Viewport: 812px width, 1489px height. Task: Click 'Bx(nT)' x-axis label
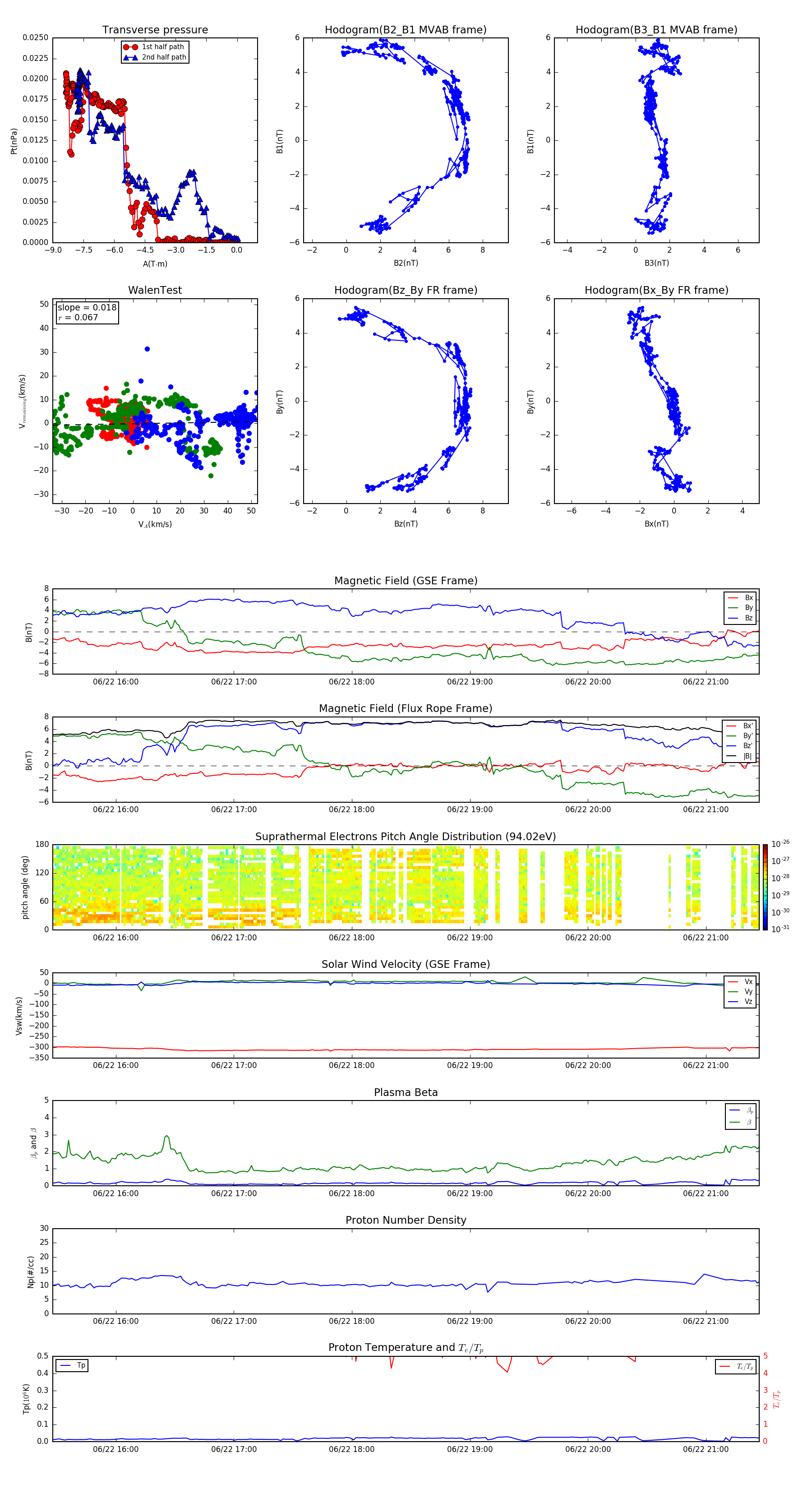(x=656, y=524)
